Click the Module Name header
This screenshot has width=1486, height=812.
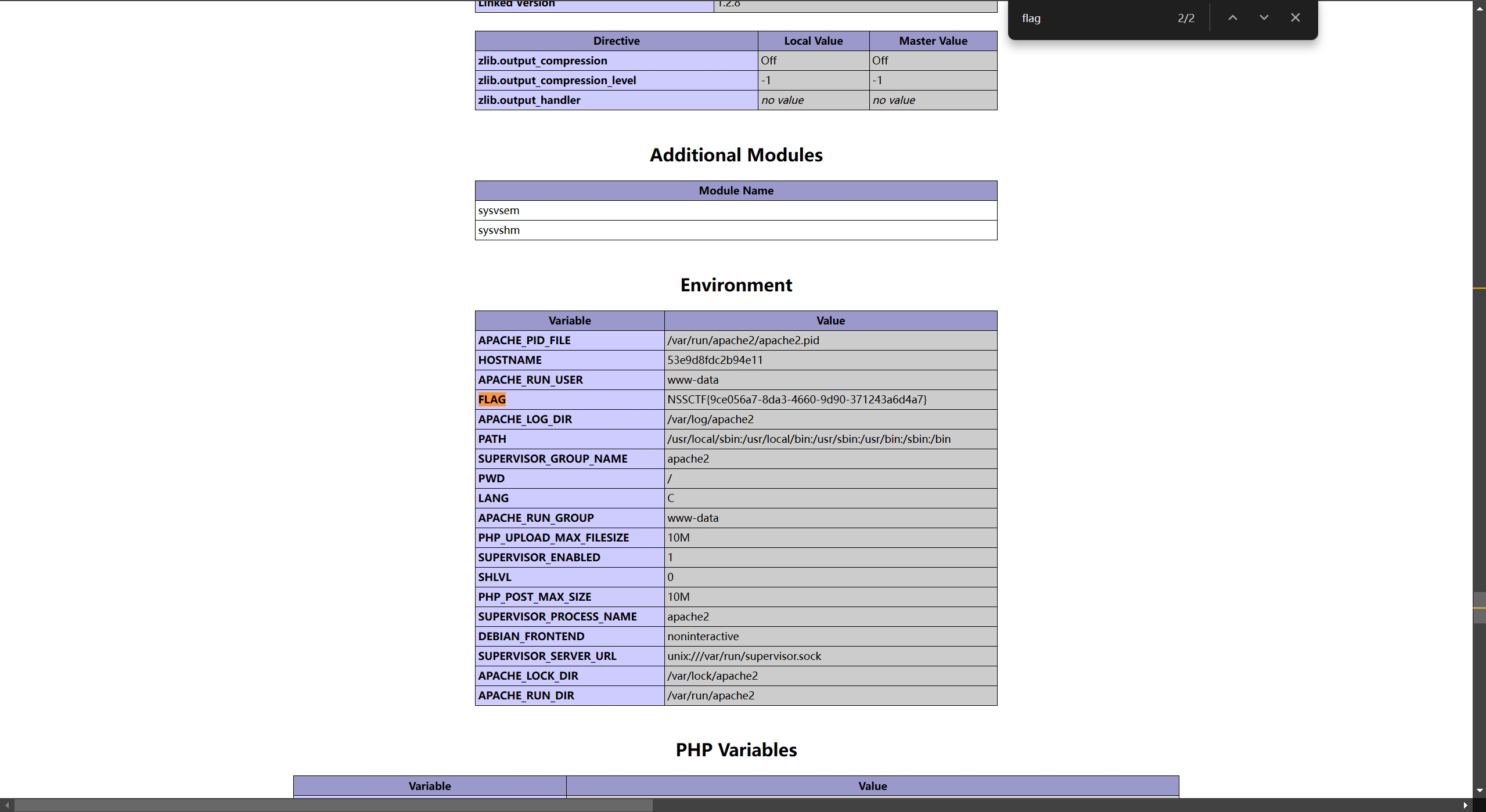click(736, 190)
